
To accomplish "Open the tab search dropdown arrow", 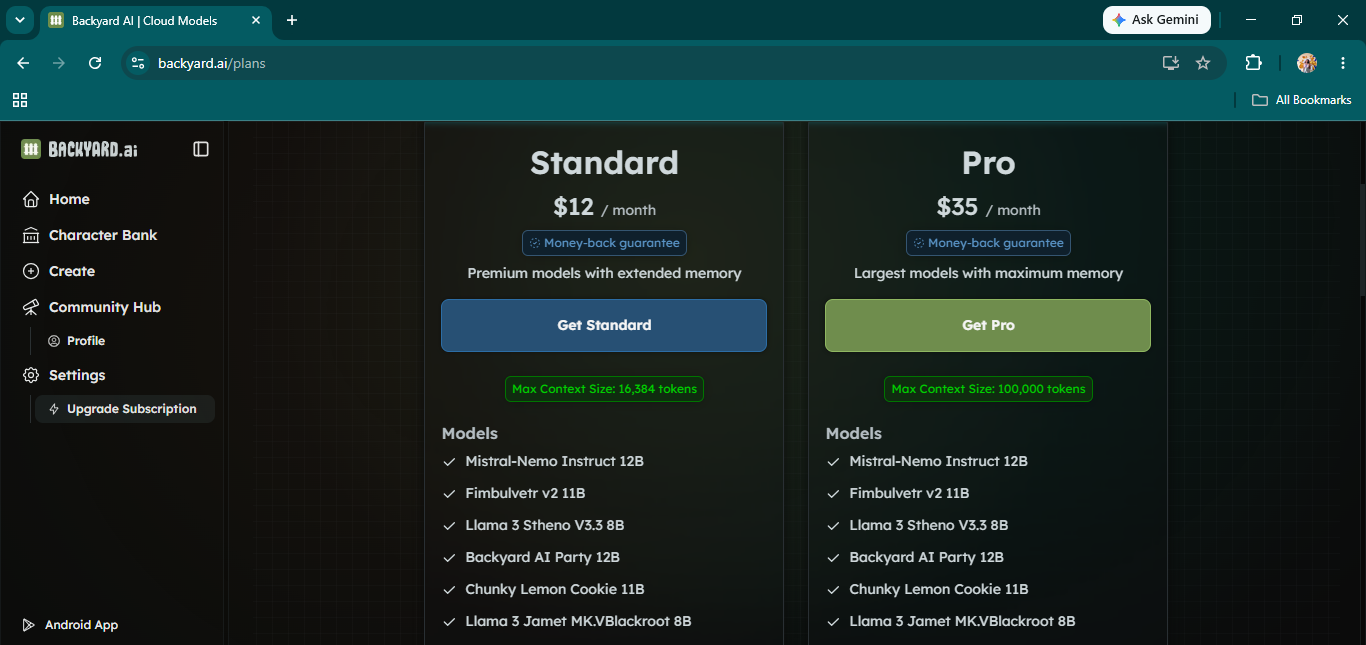I will (19, 20).
